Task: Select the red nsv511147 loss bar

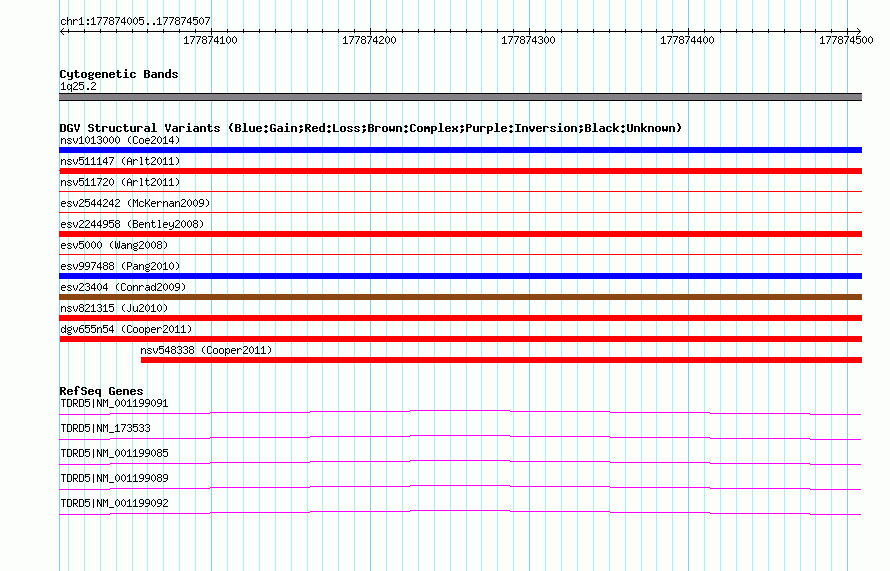Action: (x=460, y=171)
